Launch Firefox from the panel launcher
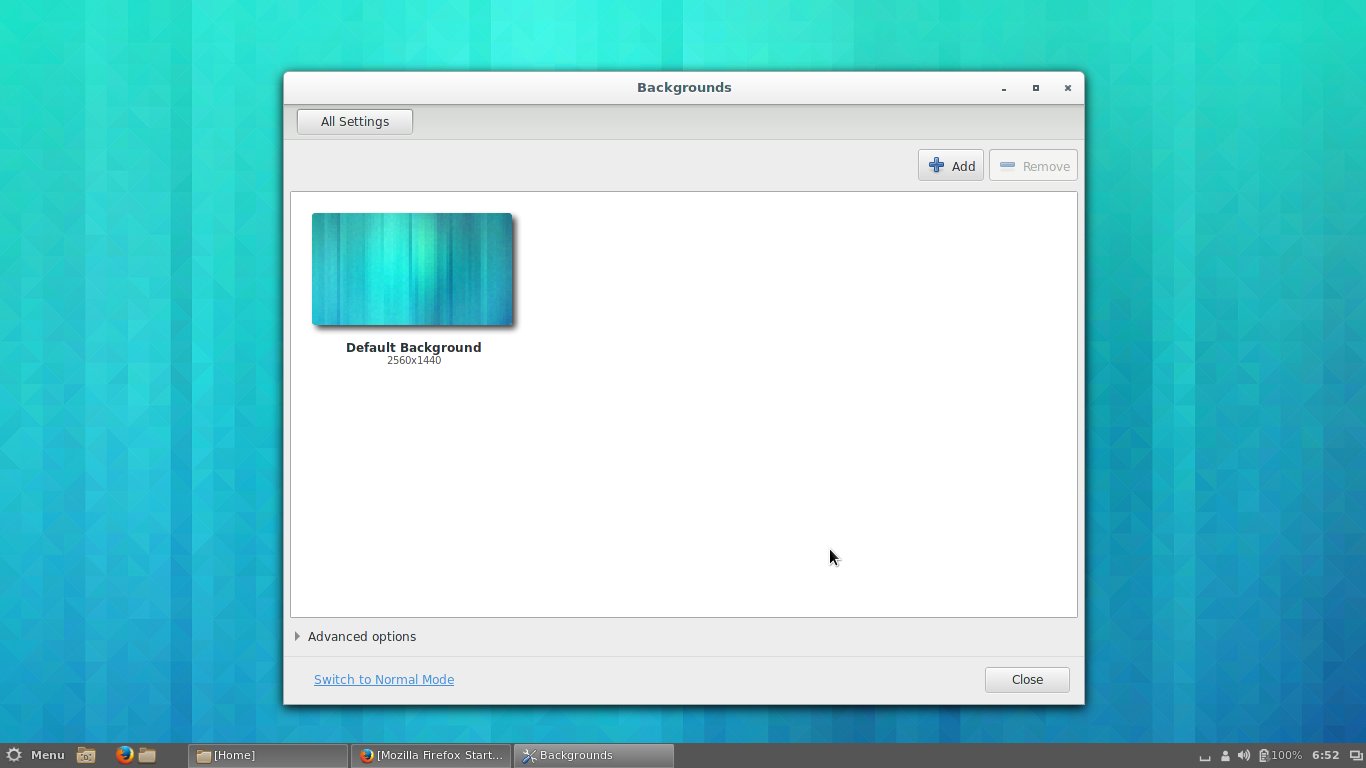This screenshot has height=768, width=1366. 124,756
